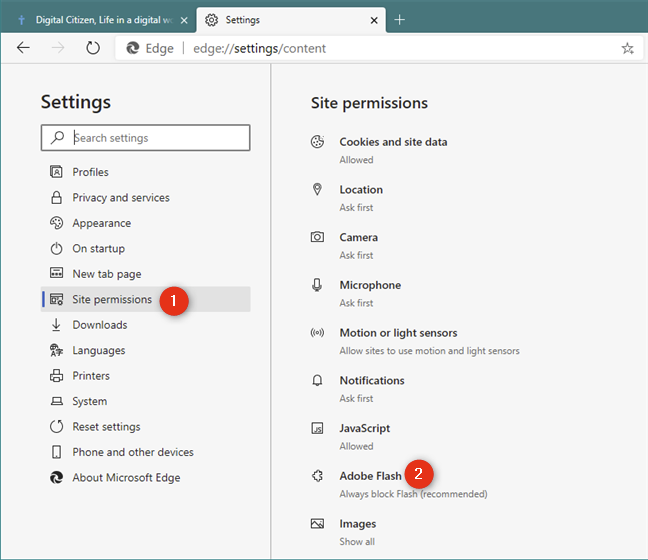Open Cookies and site data permission
This screenshot has height=560, width=648.
tap(393, 142)
